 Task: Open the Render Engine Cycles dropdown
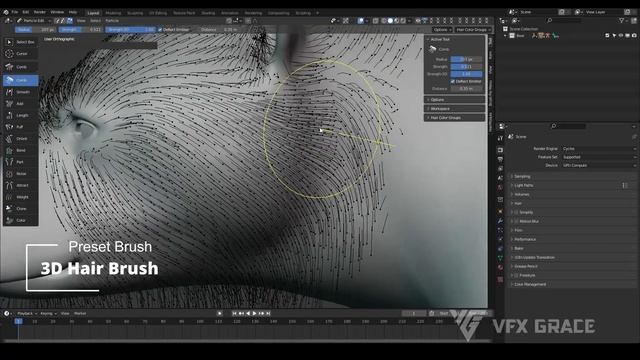tap(599, 149)
